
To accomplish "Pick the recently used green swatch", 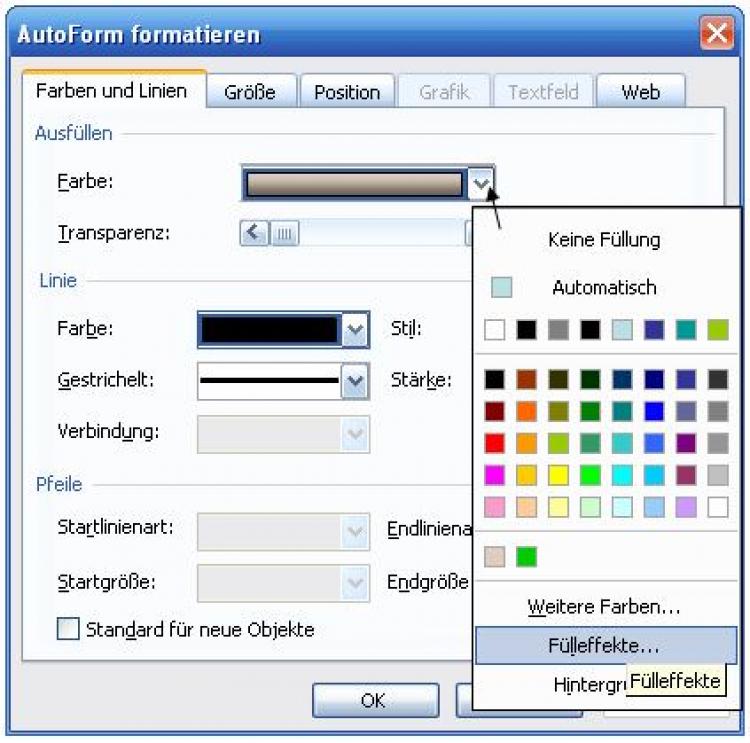I will 526,556.
